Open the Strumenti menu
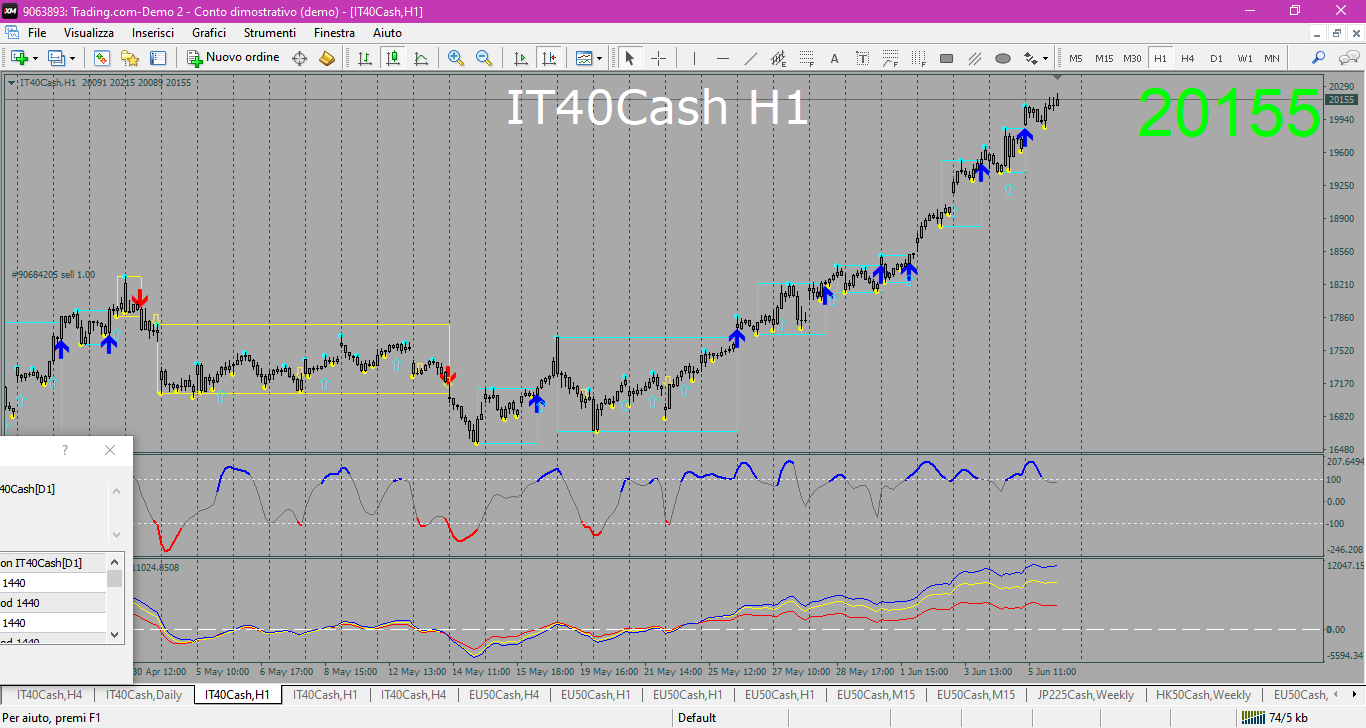This screenshot has width=1366, height=728. click(x=270, y=33)
